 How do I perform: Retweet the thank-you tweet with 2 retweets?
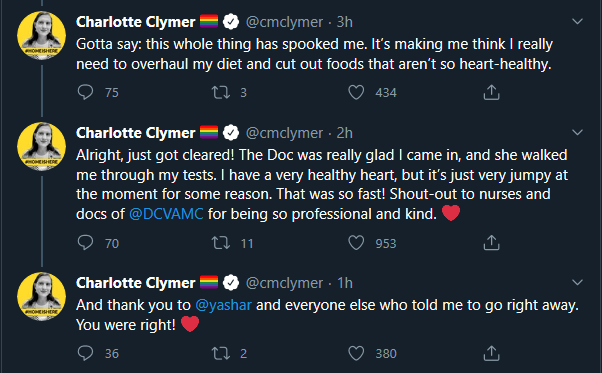[x=221, y=353]
